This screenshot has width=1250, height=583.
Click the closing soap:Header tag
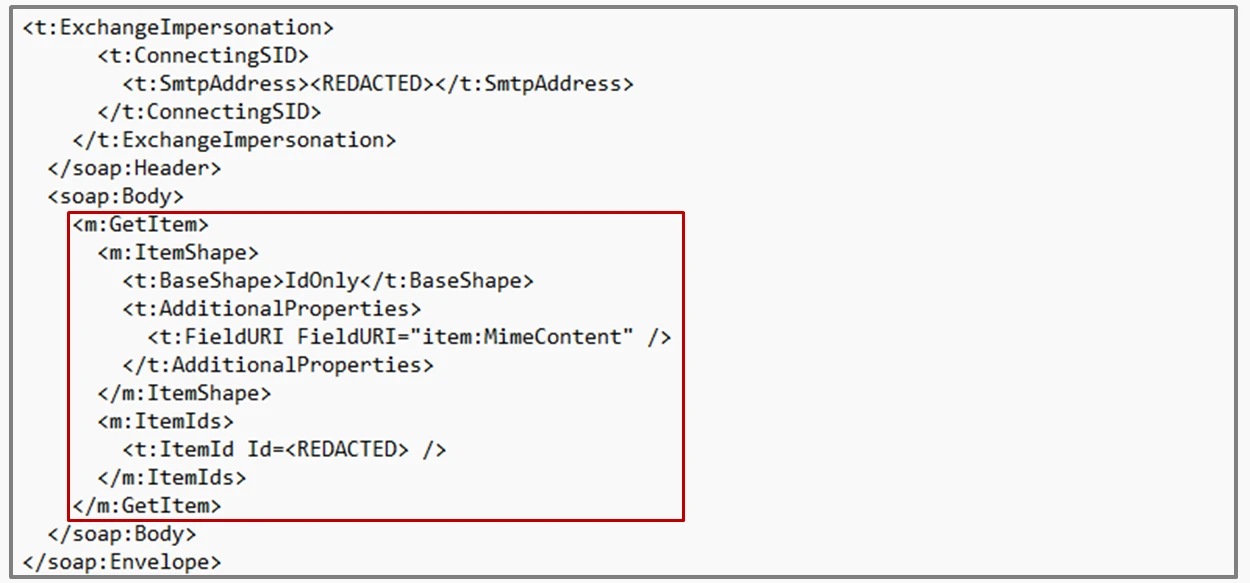pos(134,168)
